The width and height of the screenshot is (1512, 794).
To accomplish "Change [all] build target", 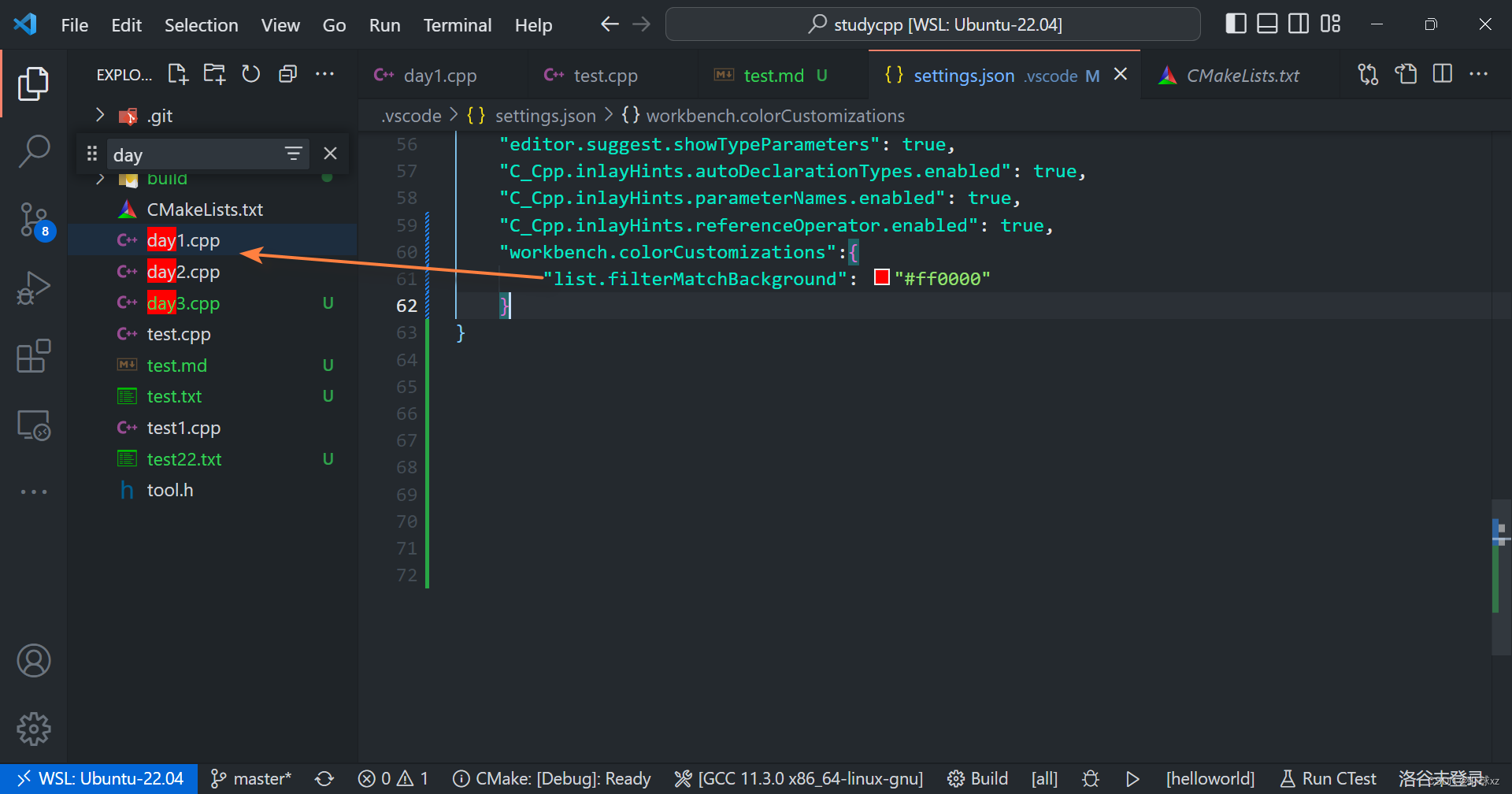I will 1044,778.
